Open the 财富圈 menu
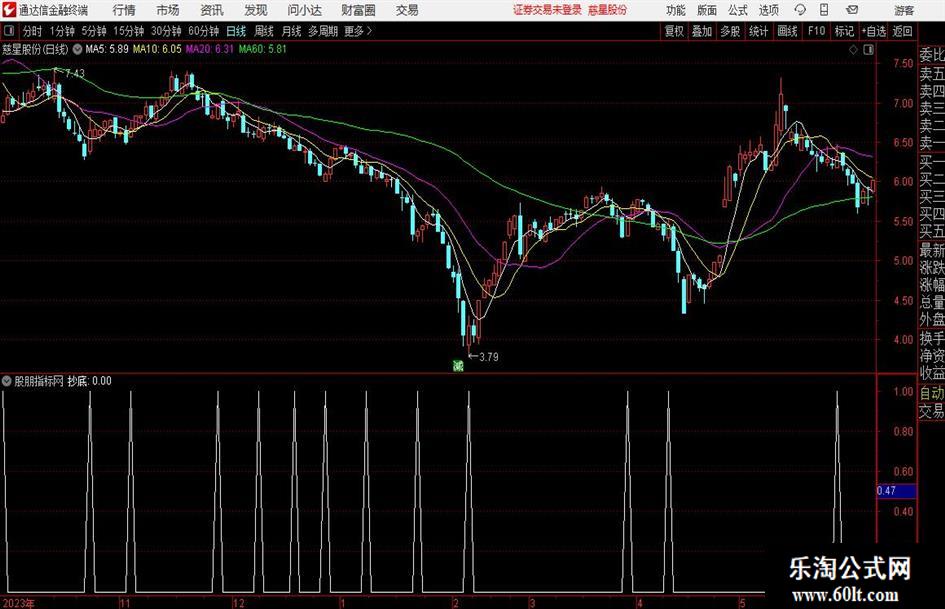 tap(358, 10)
